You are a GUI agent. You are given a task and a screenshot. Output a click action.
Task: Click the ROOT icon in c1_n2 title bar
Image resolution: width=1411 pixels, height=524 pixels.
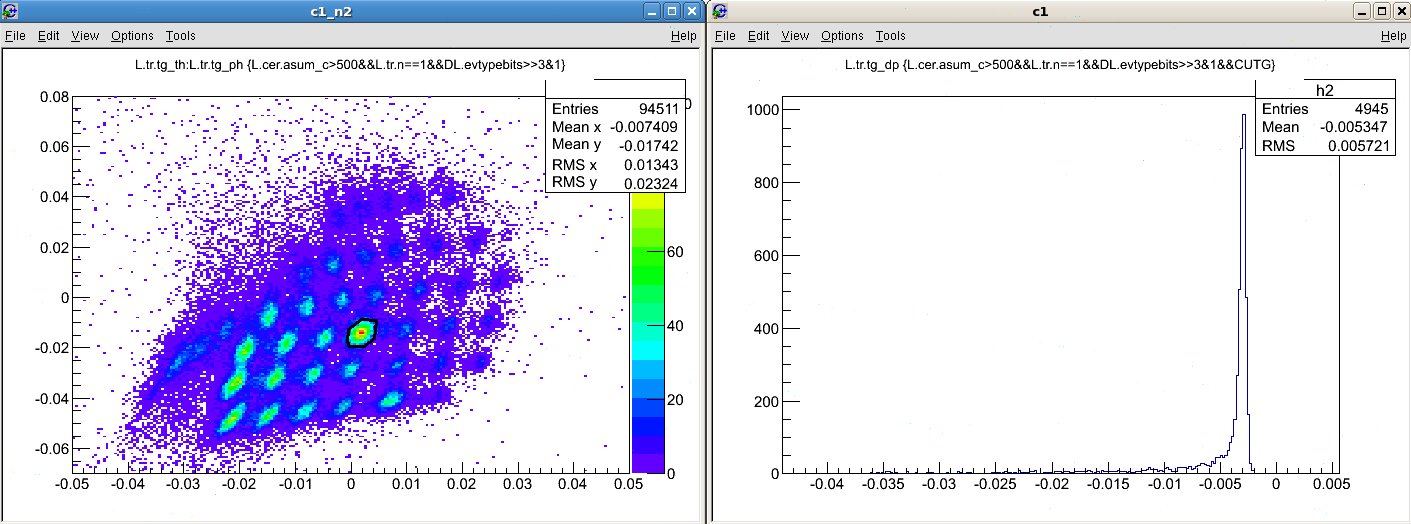(x=10, y=11)
